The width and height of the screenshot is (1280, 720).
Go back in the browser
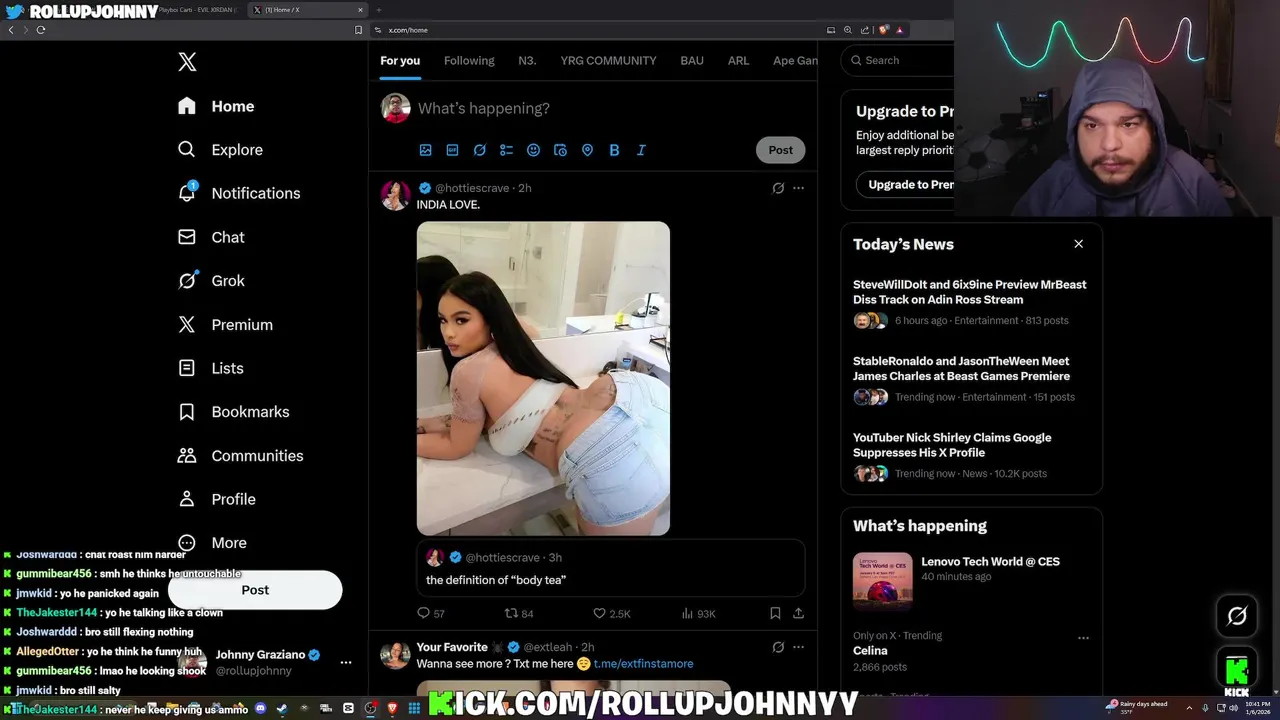tap(11, 30)
